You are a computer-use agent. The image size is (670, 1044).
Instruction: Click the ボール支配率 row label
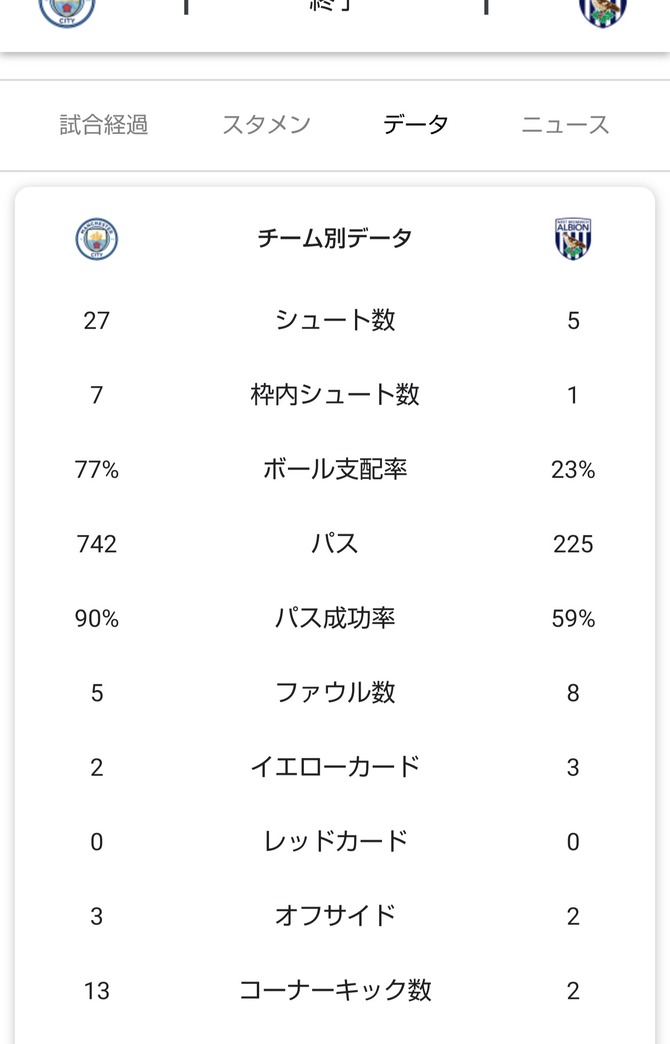point(335,469)
